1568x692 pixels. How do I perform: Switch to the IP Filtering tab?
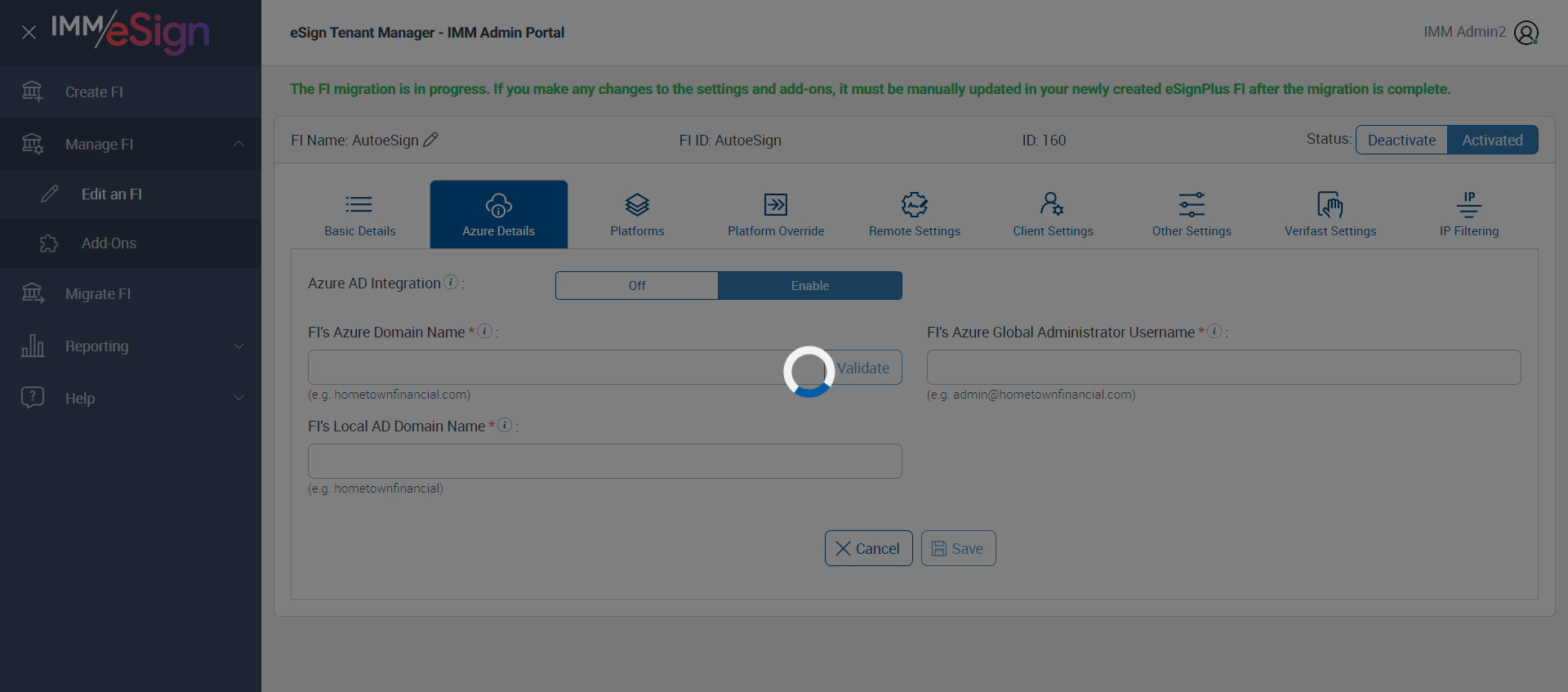click(1469, 214)
